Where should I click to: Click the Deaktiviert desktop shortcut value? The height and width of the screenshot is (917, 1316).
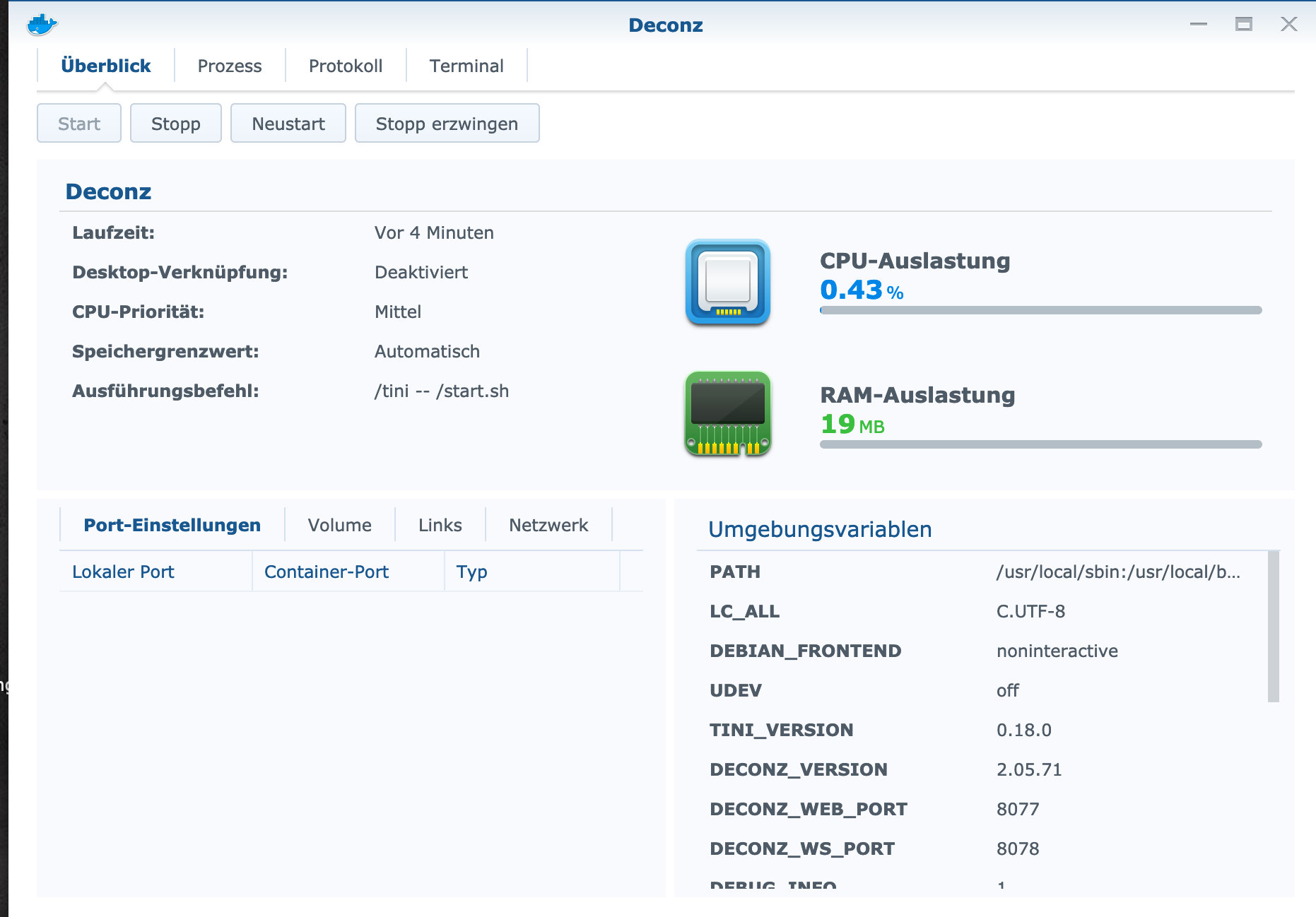click(421, 272)
